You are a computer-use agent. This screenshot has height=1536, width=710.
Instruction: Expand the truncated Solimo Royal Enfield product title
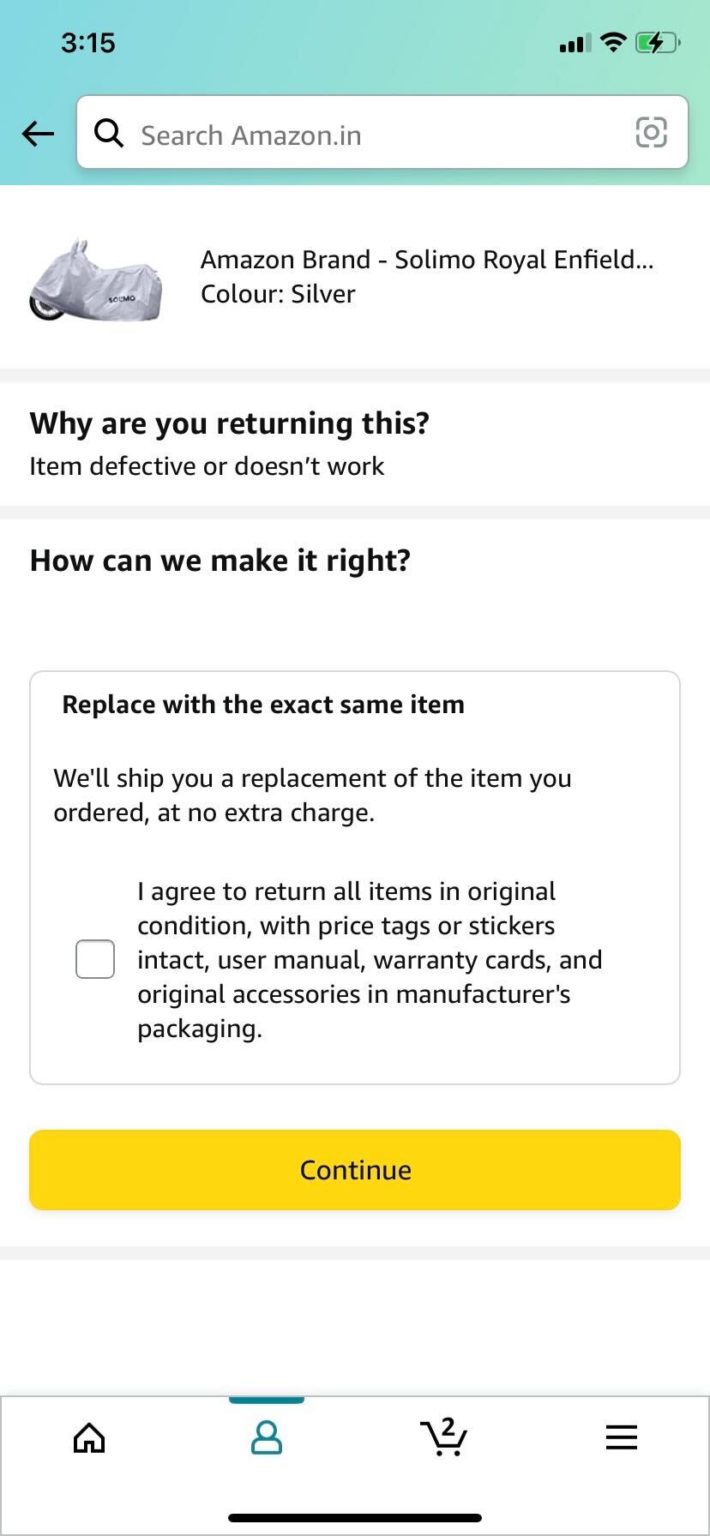[428, 259]
